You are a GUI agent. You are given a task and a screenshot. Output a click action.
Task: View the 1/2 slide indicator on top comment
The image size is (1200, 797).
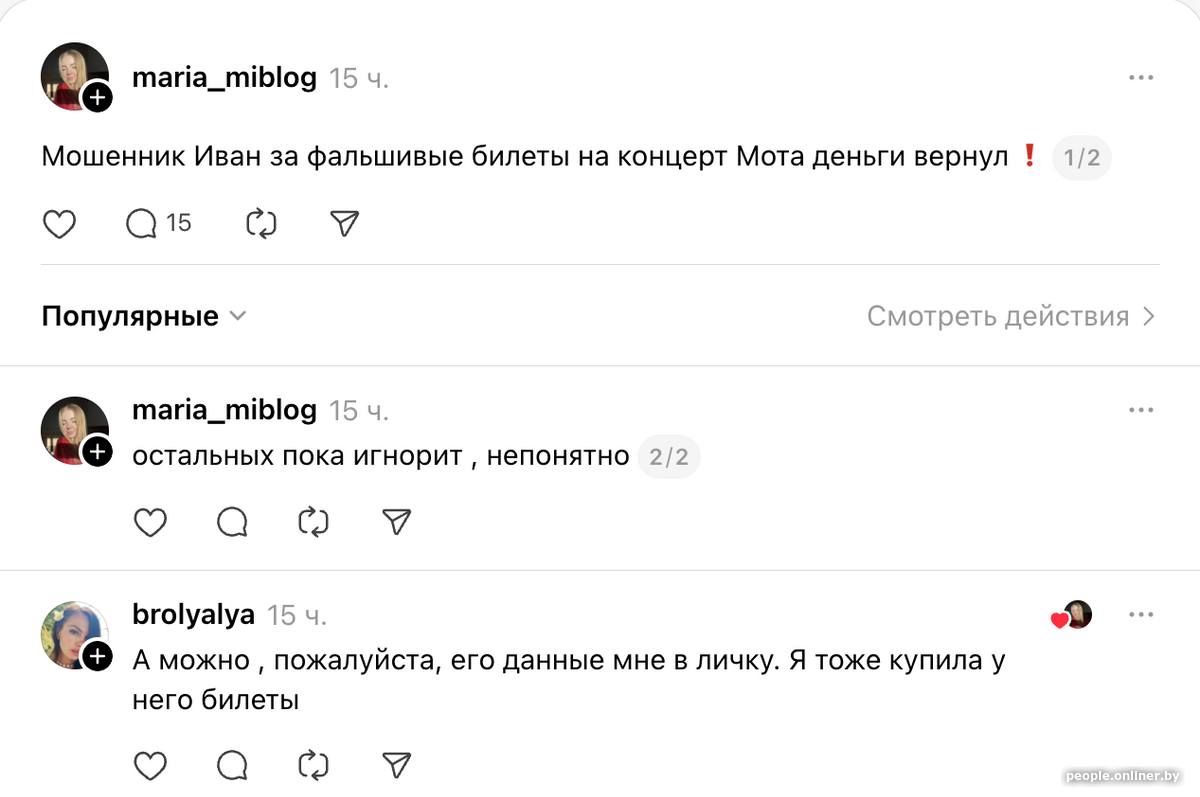point(1081,157)
